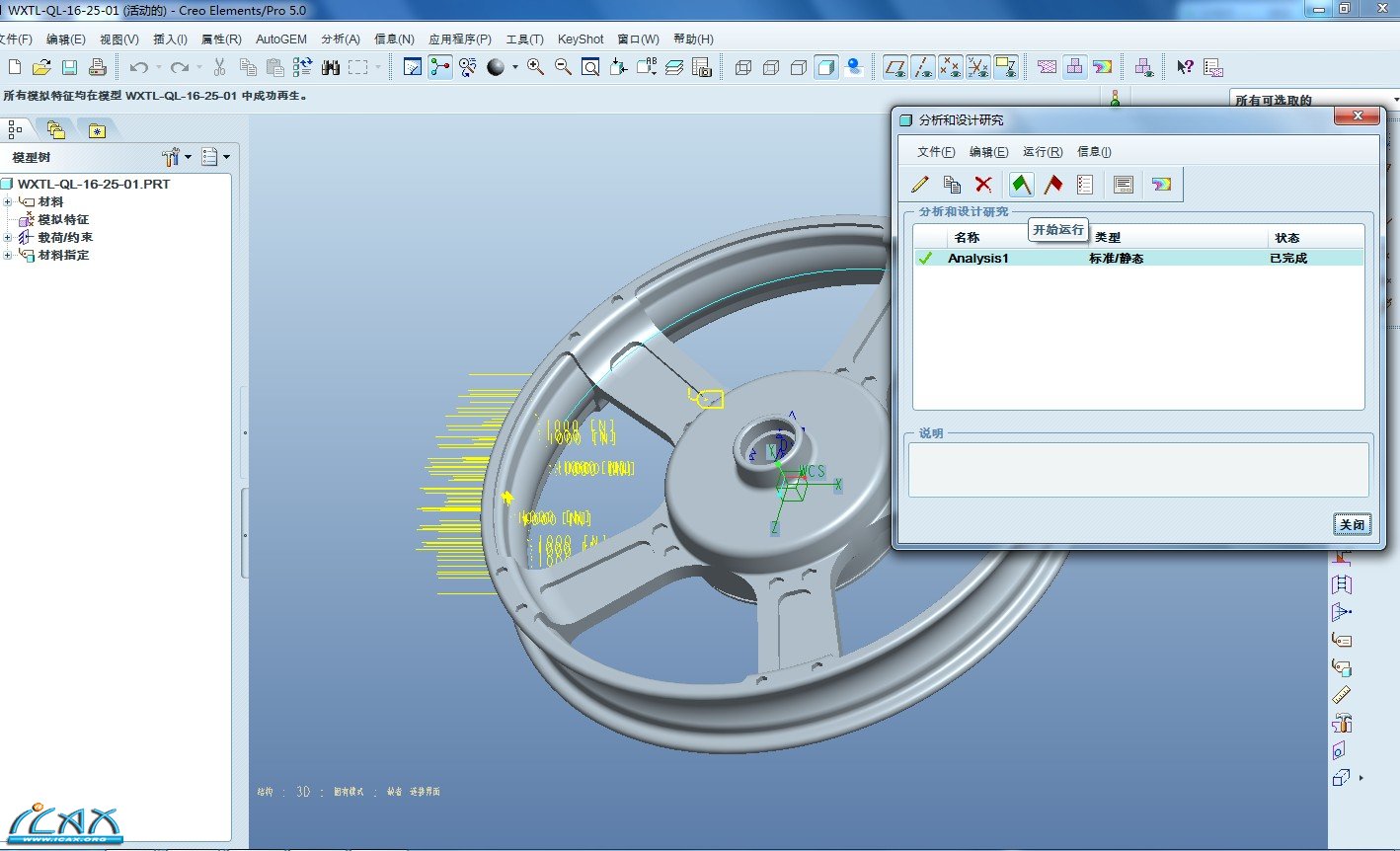The image size is (1400, 851).
Task: Open results via the rainbow icon in dialog
Action: tap(1161, 184)
